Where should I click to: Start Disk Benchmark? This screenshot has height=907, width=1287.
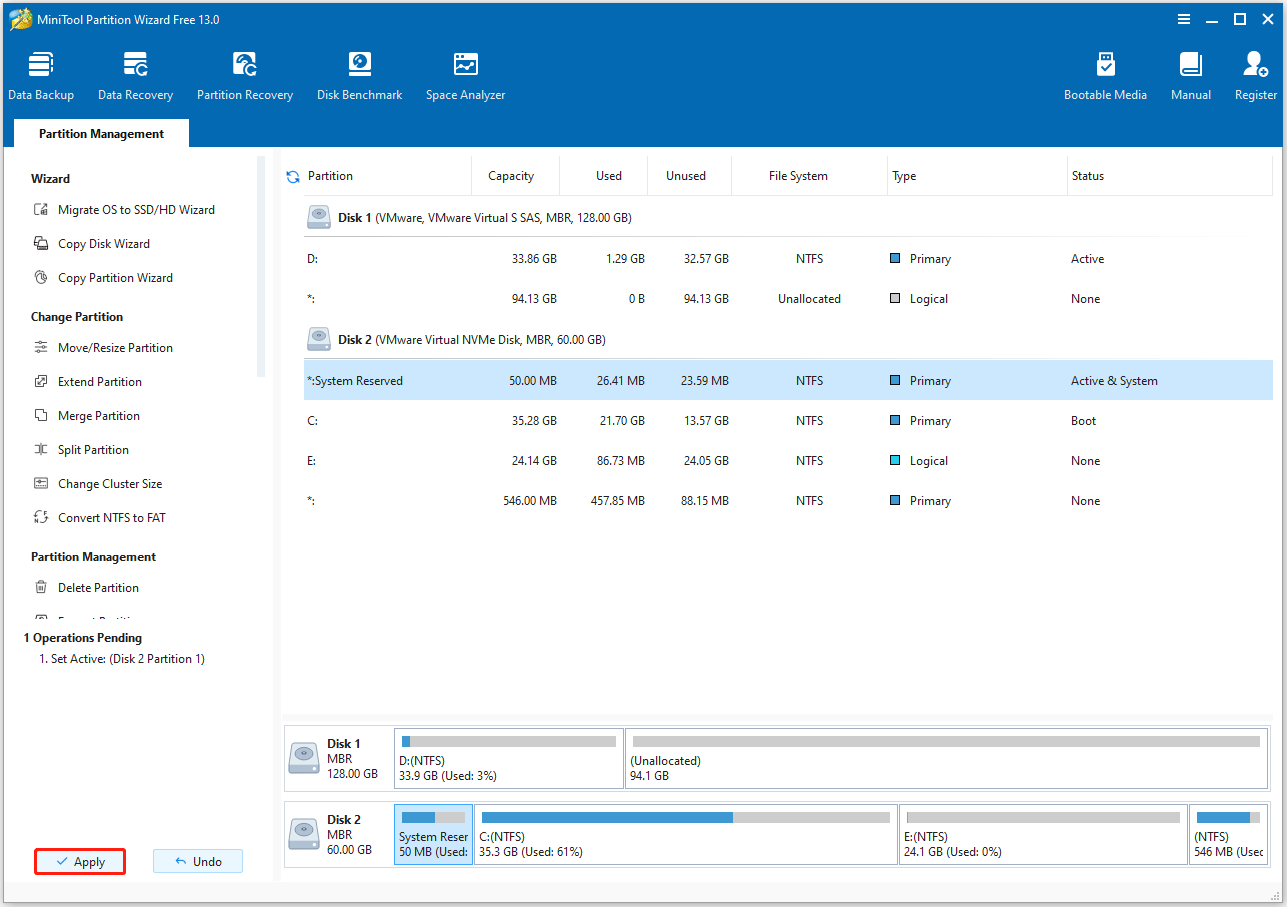point(359,73)
